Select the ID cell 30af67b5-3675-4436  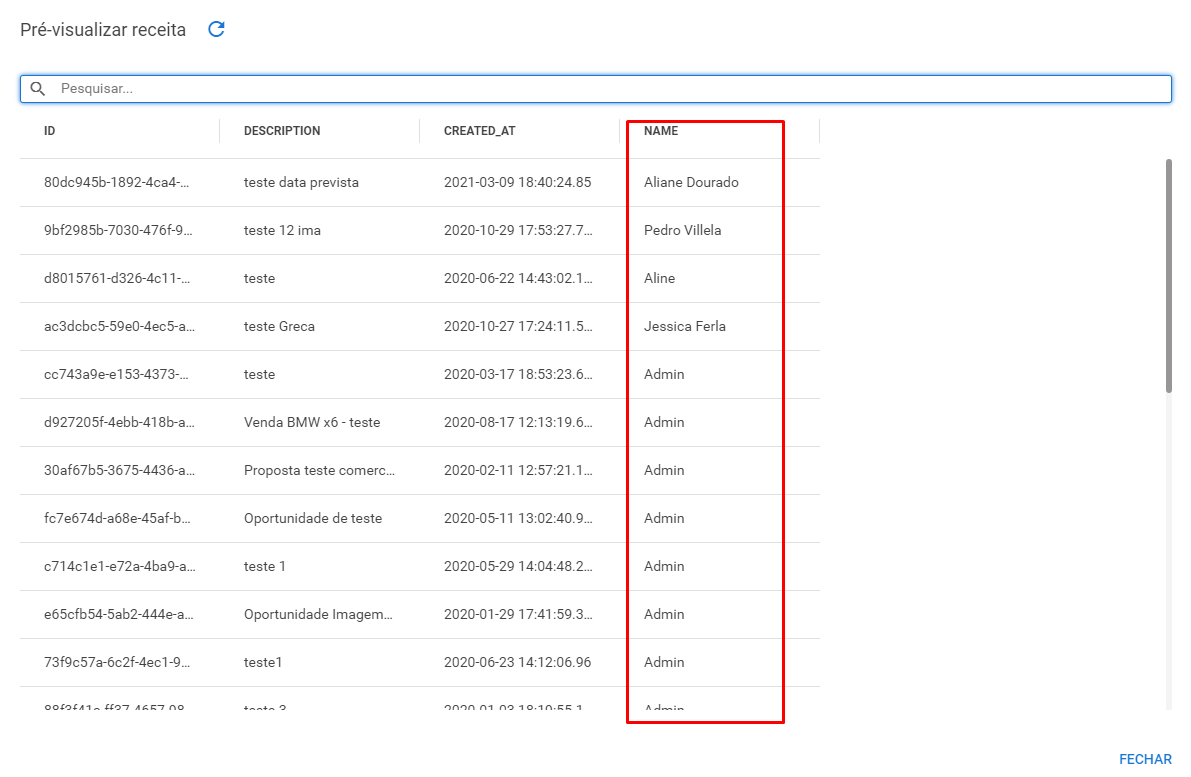tap(119, 470)
